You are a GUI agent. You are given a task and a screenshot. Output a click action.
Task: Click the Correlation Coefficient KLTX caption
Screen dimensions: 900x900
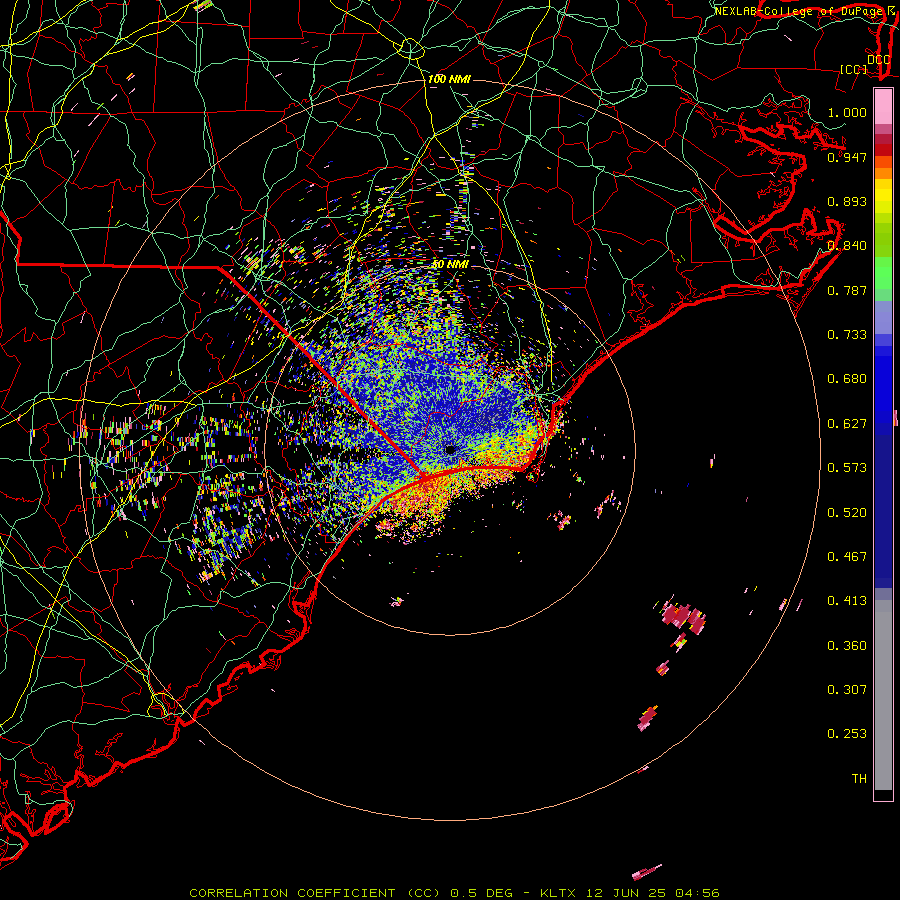click(454, 893)
